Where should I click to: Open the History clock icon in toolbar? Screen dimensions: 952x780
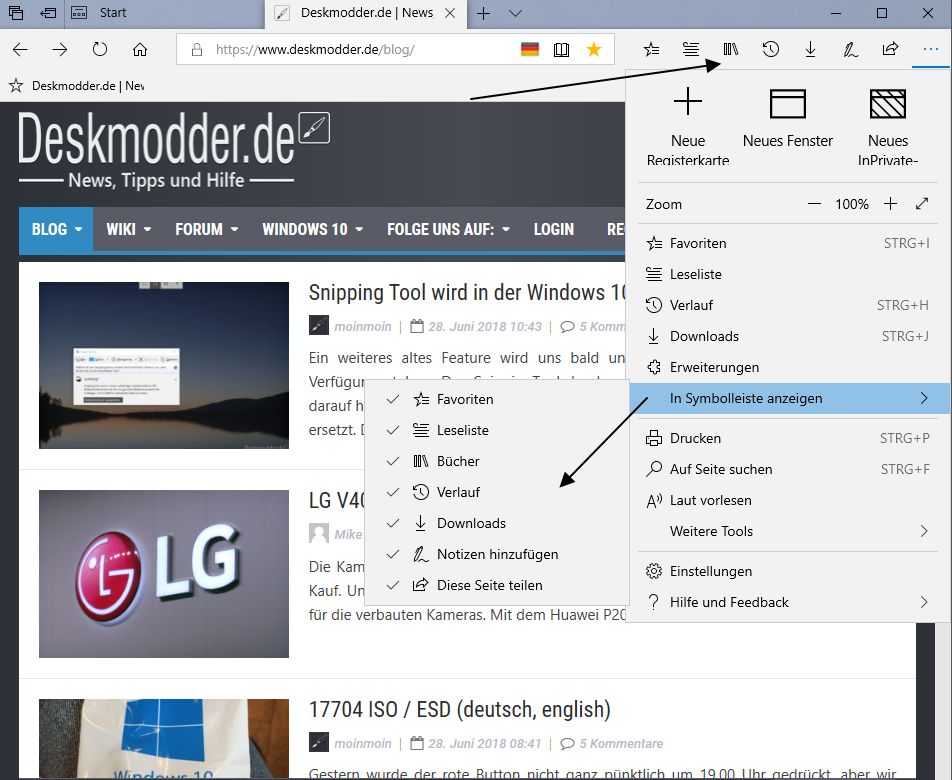(770, 49)
